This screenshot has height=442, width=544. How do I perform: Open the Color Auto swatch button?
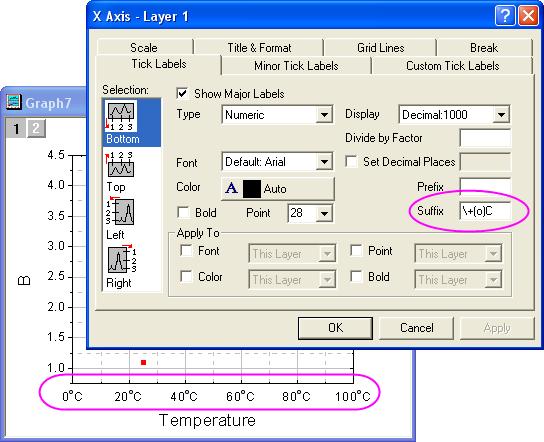(278, 189)
